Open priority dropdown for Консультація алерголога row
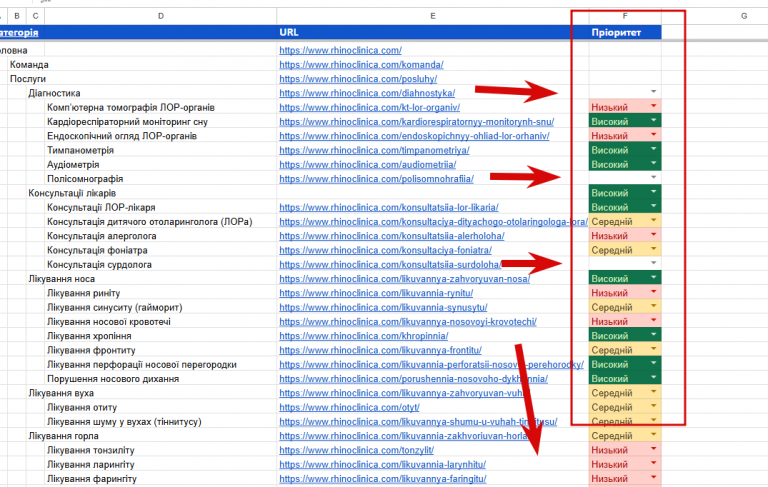Viewport: 768px width, 487px height. click(x=653, y=235)
